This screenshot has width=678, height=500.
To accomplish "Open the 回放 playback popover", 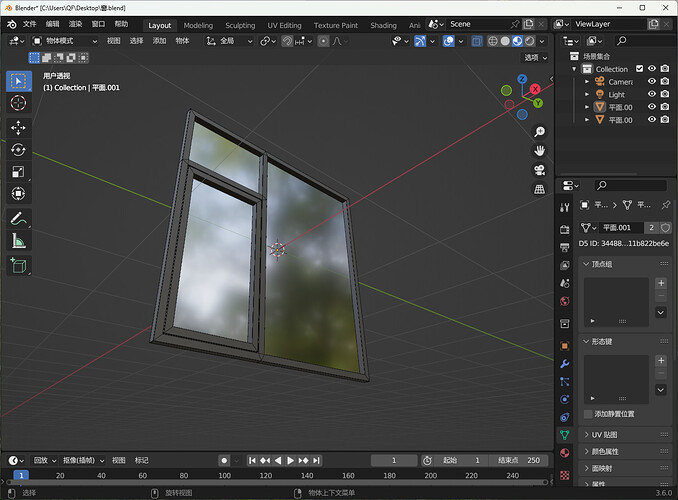I will point(42,460).
